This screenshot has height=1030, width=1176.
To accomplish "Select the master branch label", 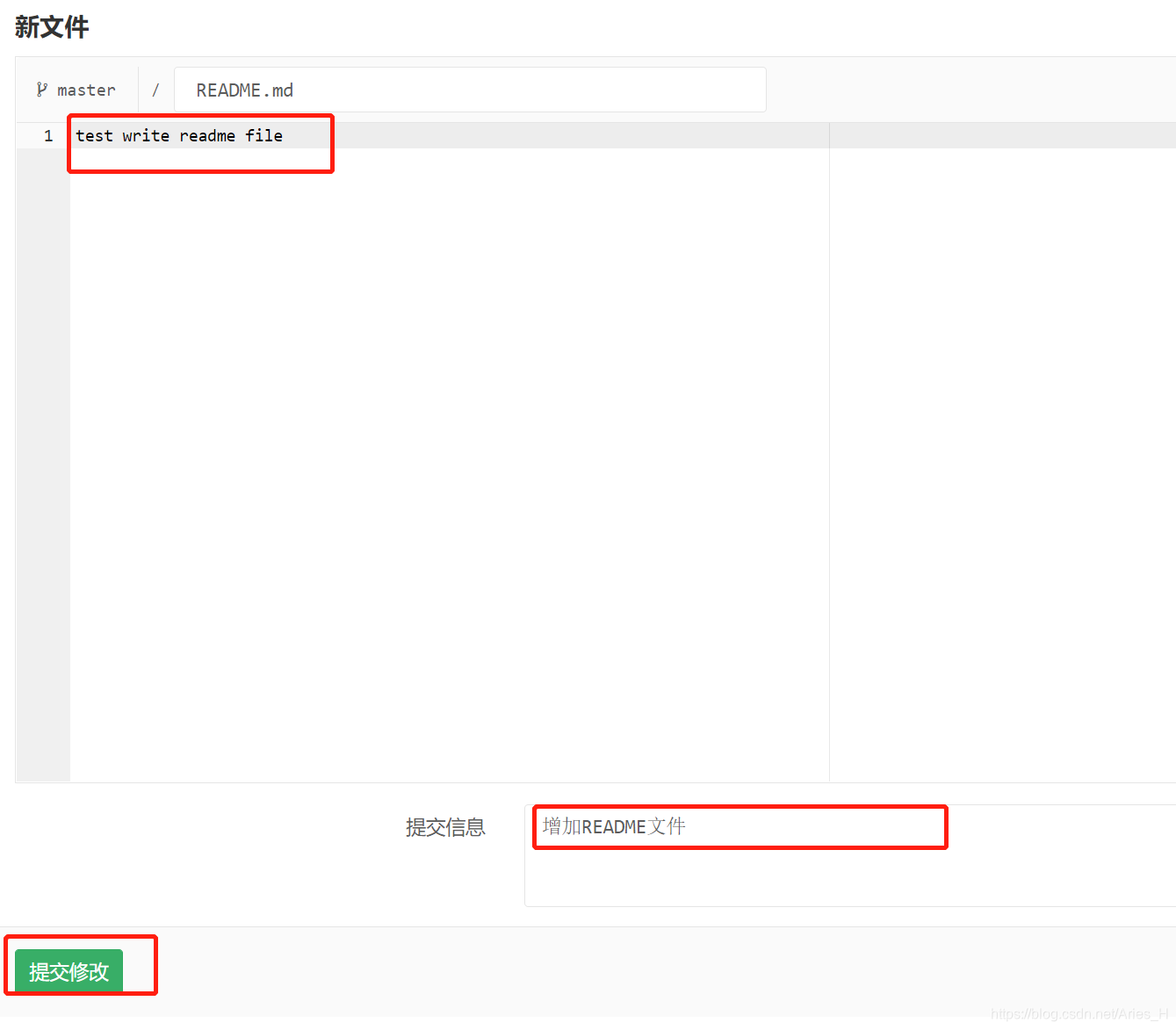I will click(86, 90).
